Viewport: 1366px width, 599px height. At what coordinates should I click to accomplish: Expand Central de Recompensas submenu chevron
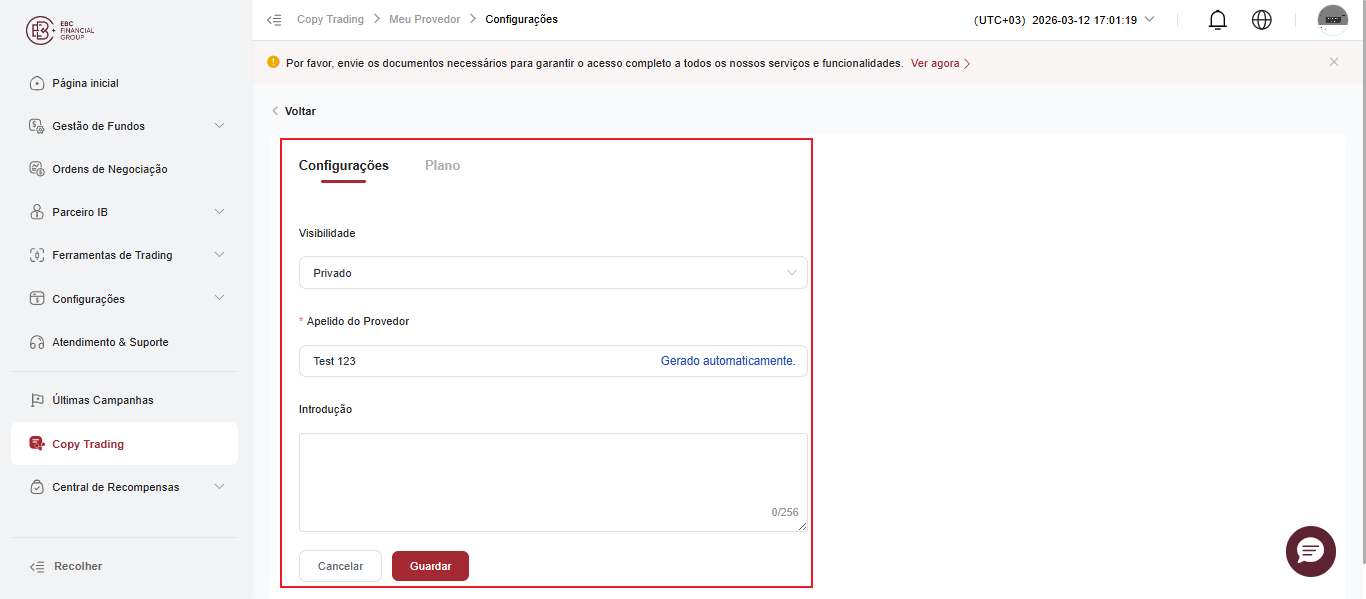coord(220,487)
